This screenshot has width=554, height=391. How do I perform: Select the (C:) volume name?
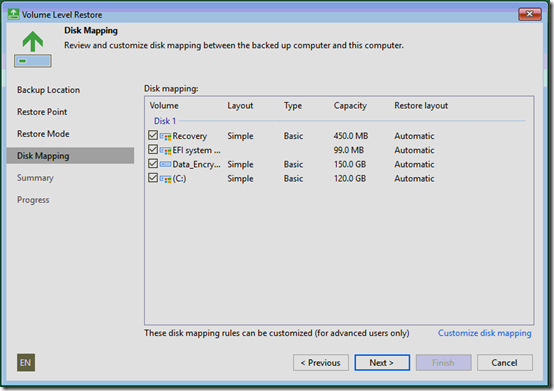click(179, 178)
